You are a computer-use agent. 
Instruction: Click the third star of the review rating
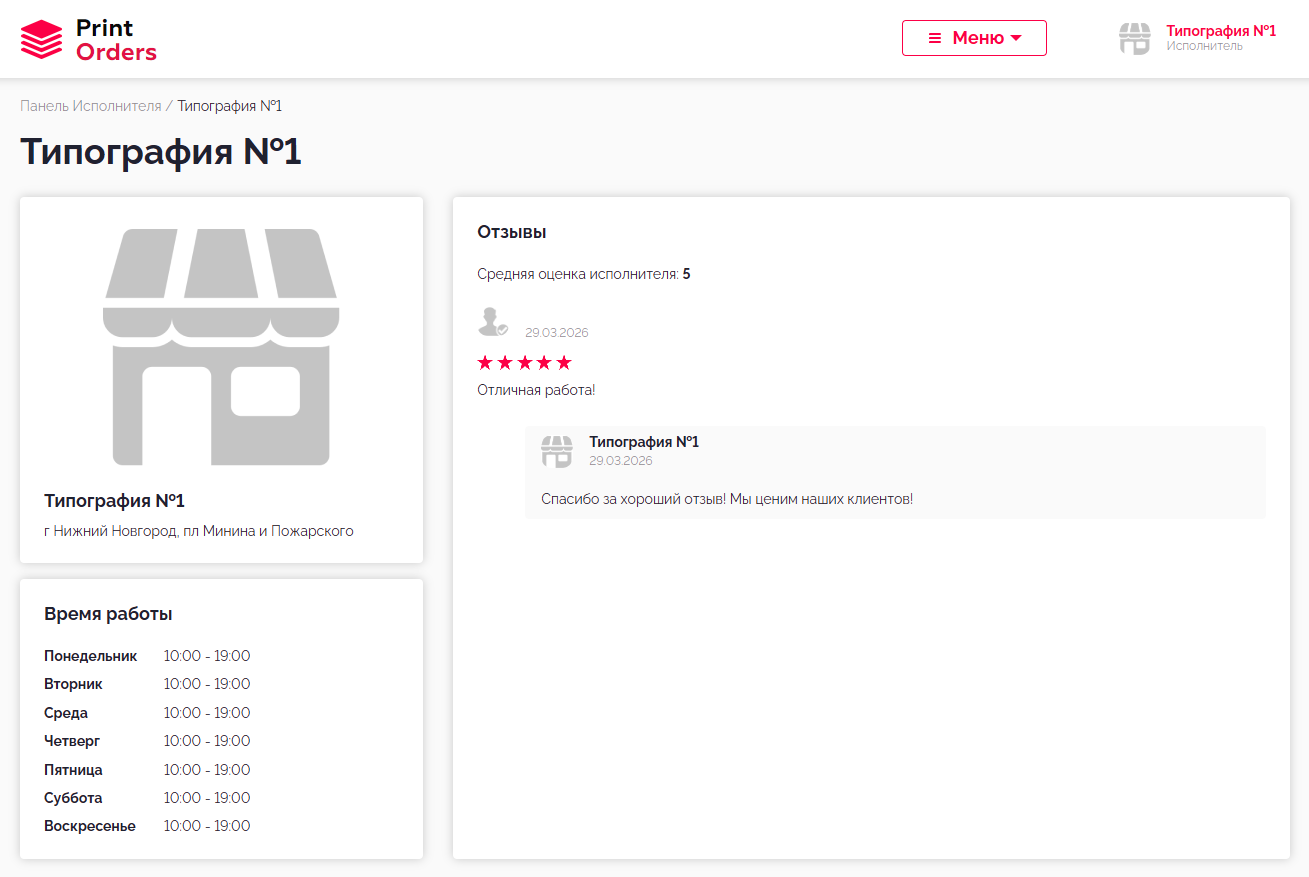pos(525,362)
